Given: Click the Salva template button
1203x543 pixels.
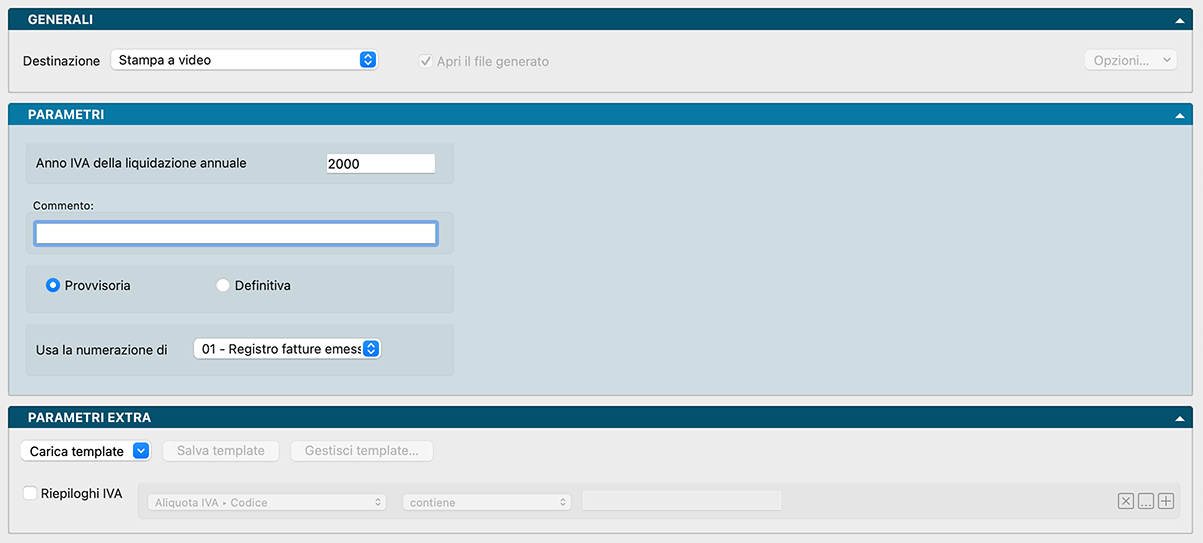Looking at the screenshot, I should [x=221, y=451].
